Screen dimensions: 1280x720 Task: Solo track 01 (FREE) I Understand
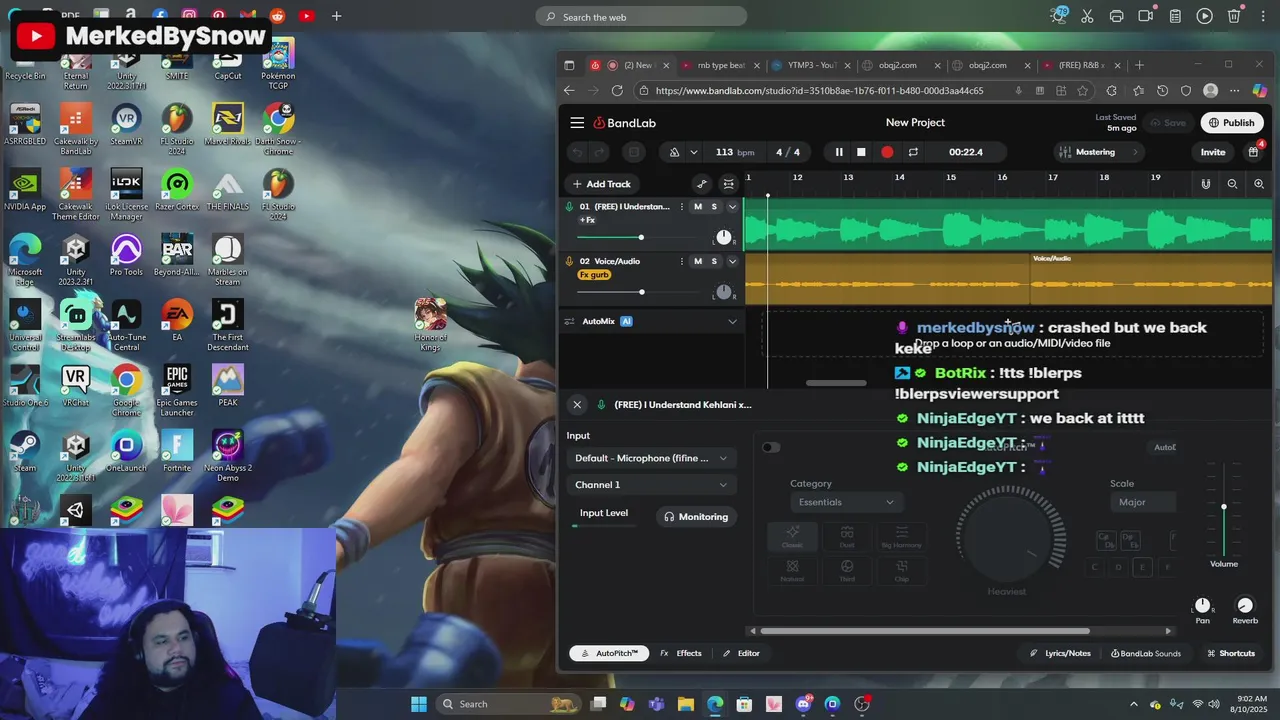(714, 207)
